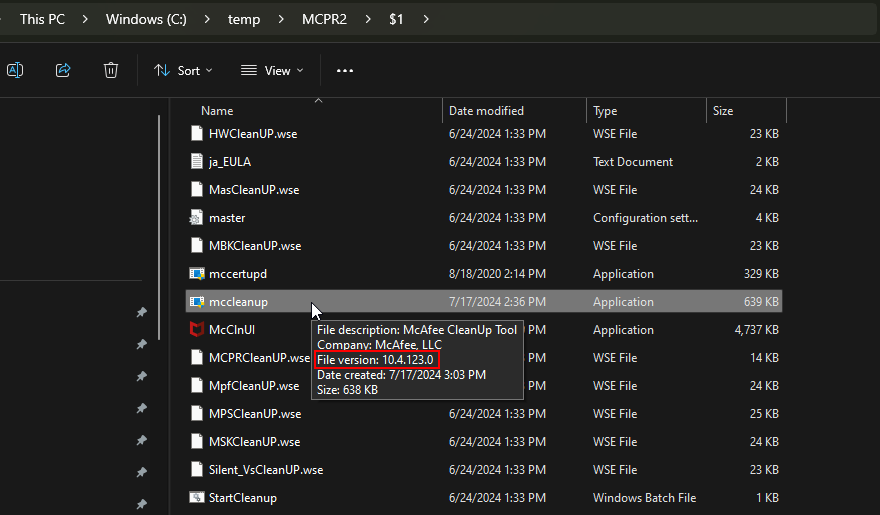This screenshot has height=515, width=880.
Task: Navigate to temp in the breadcrumb path
Action: (243, 19)
